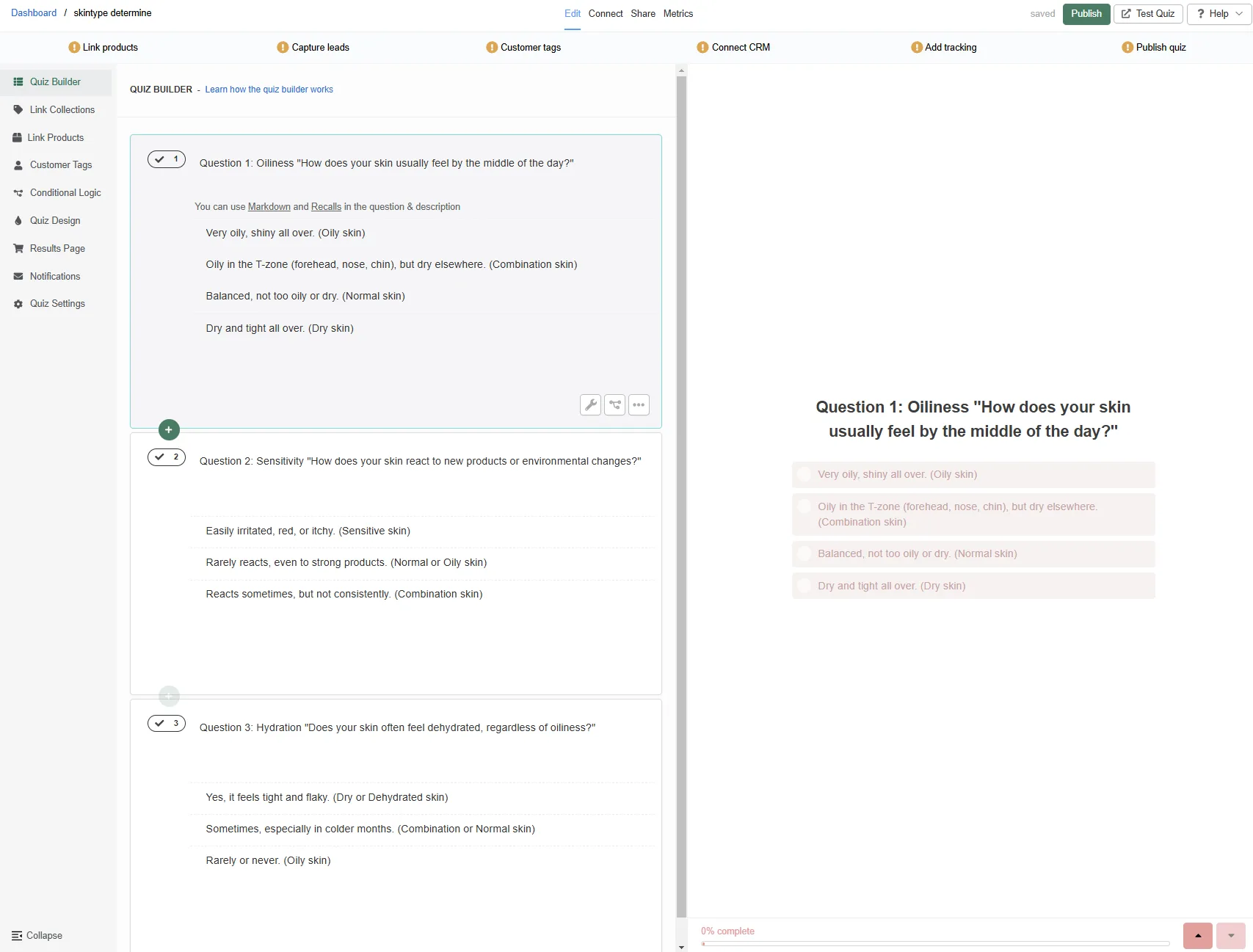
Task: Add a question after Question 2
Action: coord(169,696)
